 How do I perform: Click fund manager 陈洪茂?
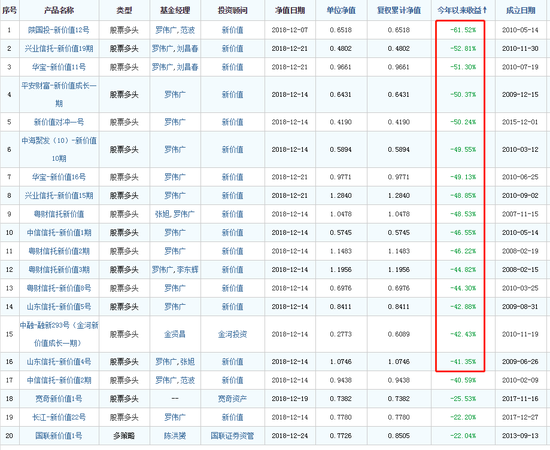pos(175,436)
